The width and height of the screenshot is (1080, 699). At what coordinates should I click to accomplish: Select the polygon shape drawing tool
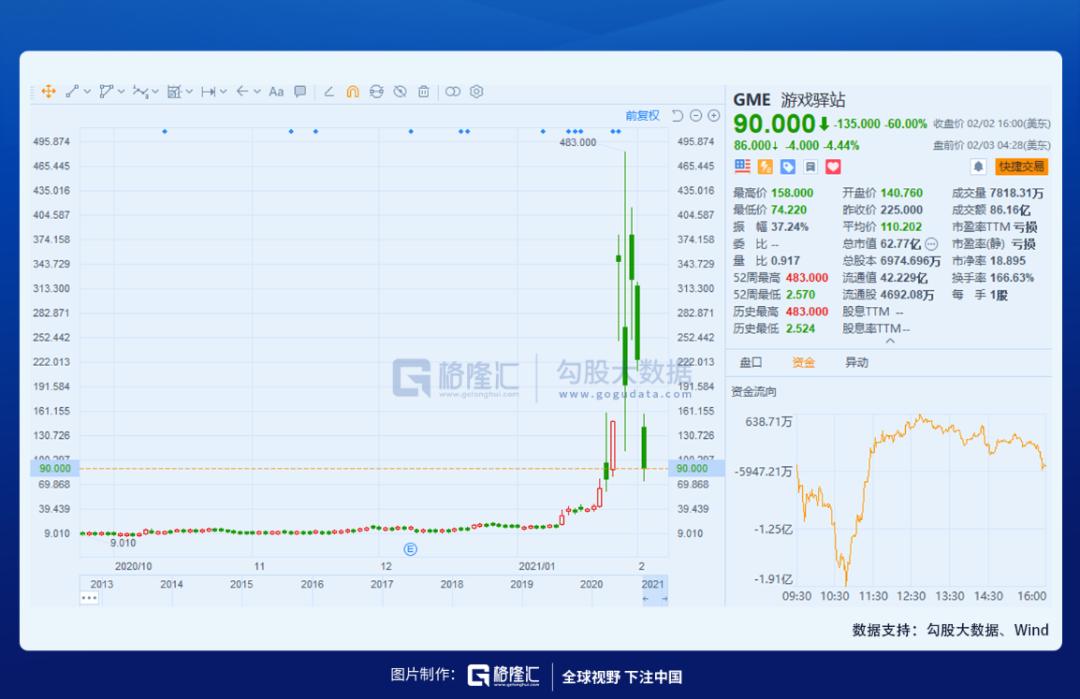click(106, 92)
